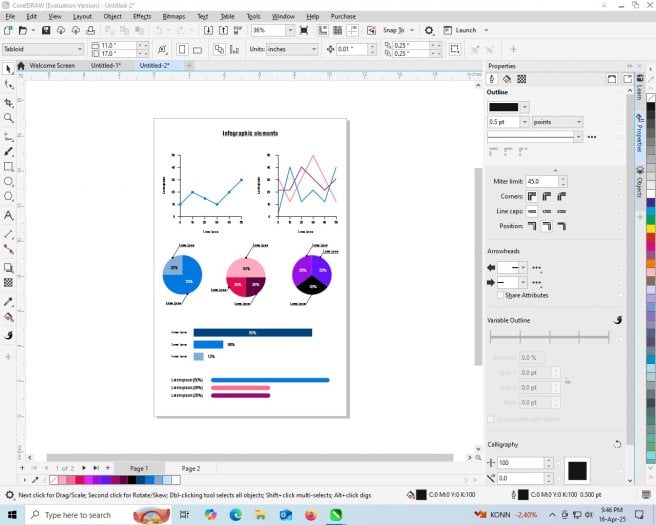
Task: Open start arrowhead options ellipsis
Action: pos(537,268)
